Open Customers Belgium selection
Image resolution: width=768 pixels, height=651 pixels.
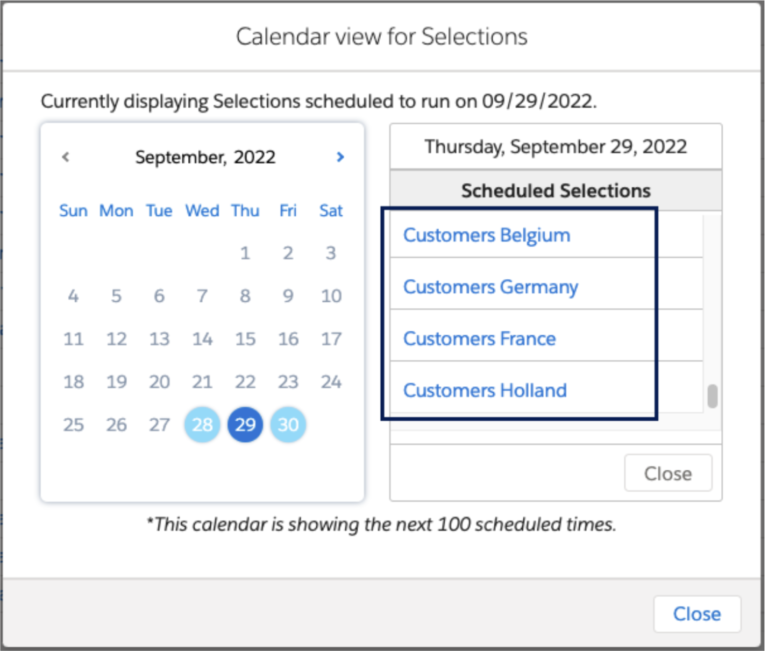[x=486, y=236]
